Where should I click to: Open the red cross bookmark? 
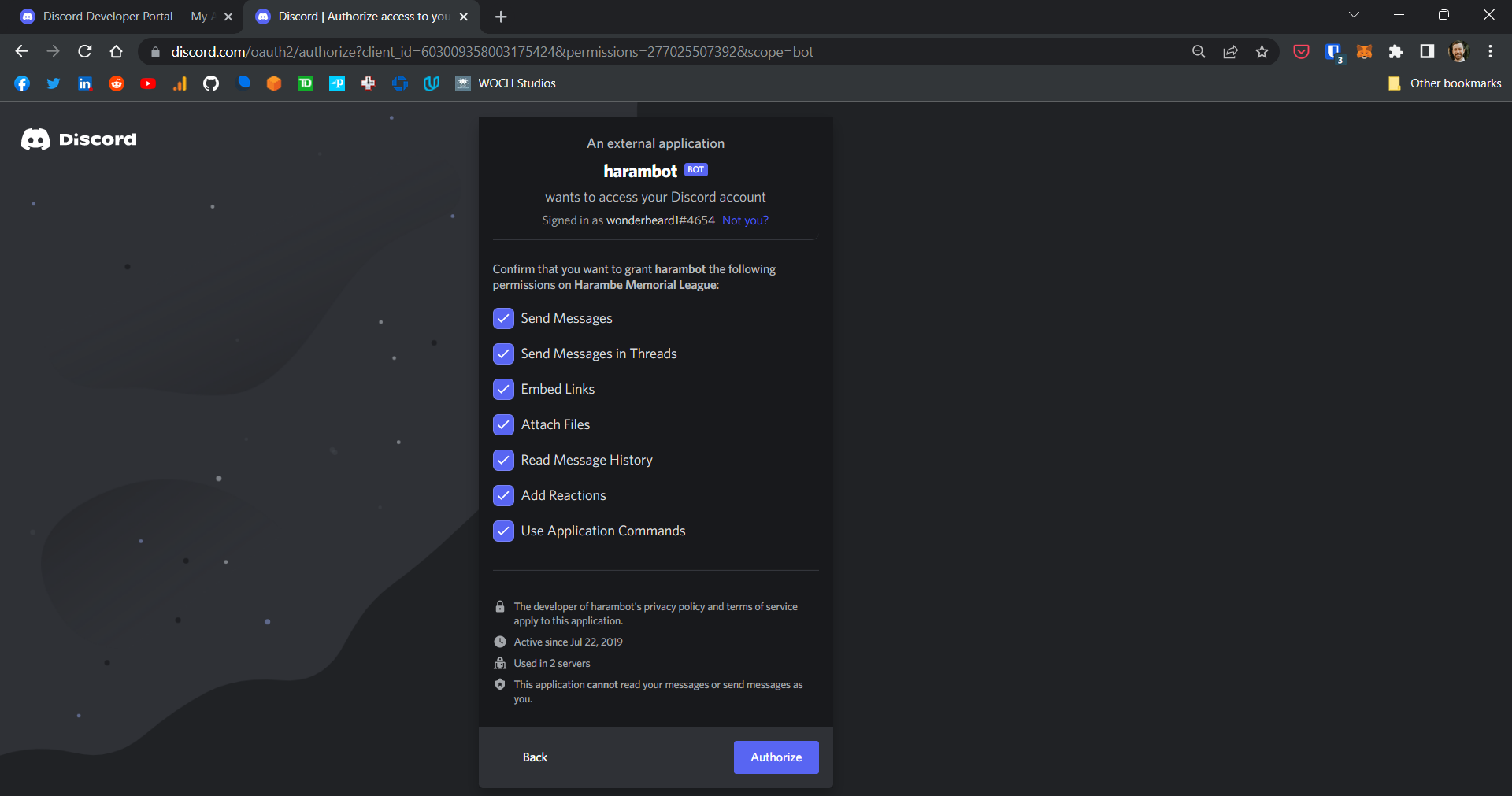click(x=369, y=83)
